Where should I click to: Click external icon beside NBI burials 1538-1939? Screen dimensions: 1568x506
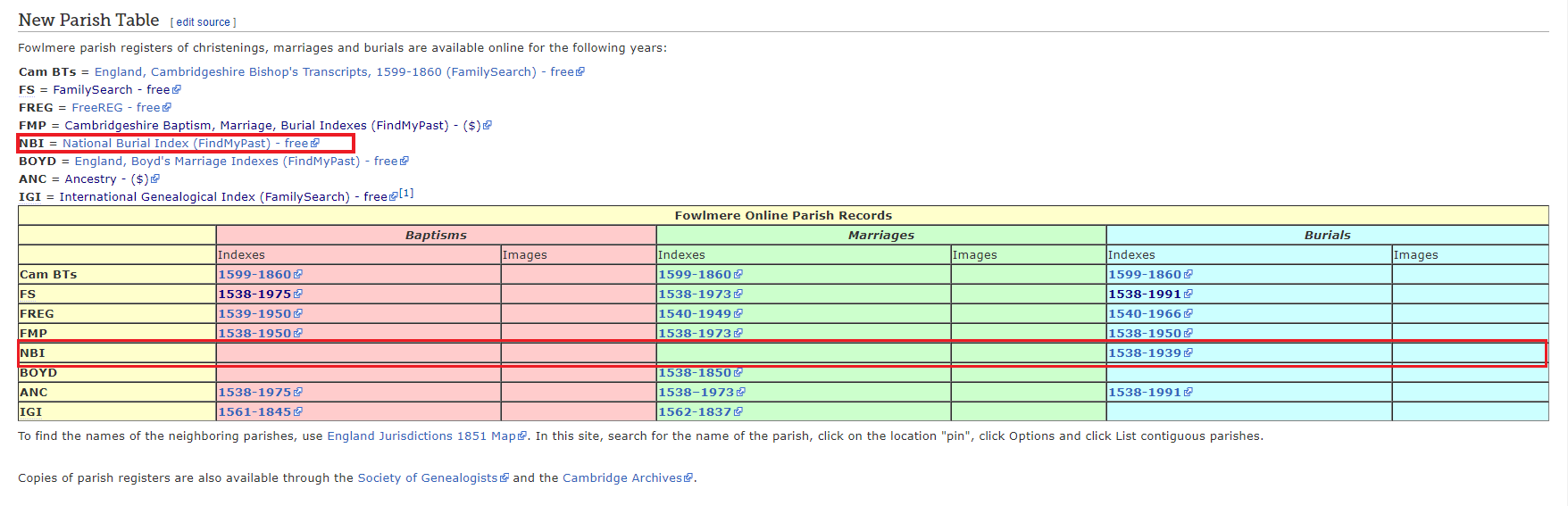point(1189,353)
